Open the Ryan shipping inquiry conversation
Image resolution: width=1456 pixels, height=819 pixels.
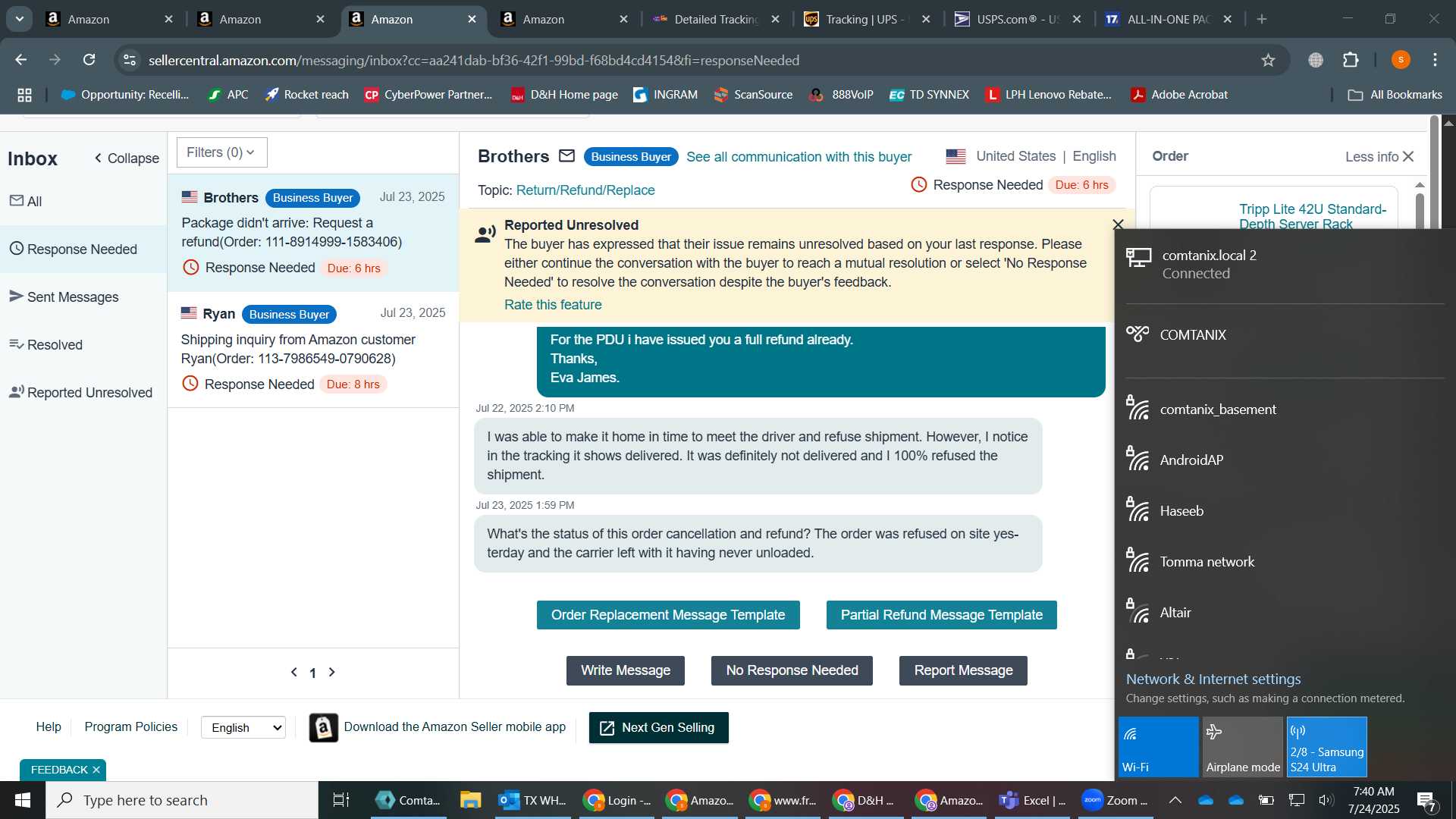click(x=313, y=350)
